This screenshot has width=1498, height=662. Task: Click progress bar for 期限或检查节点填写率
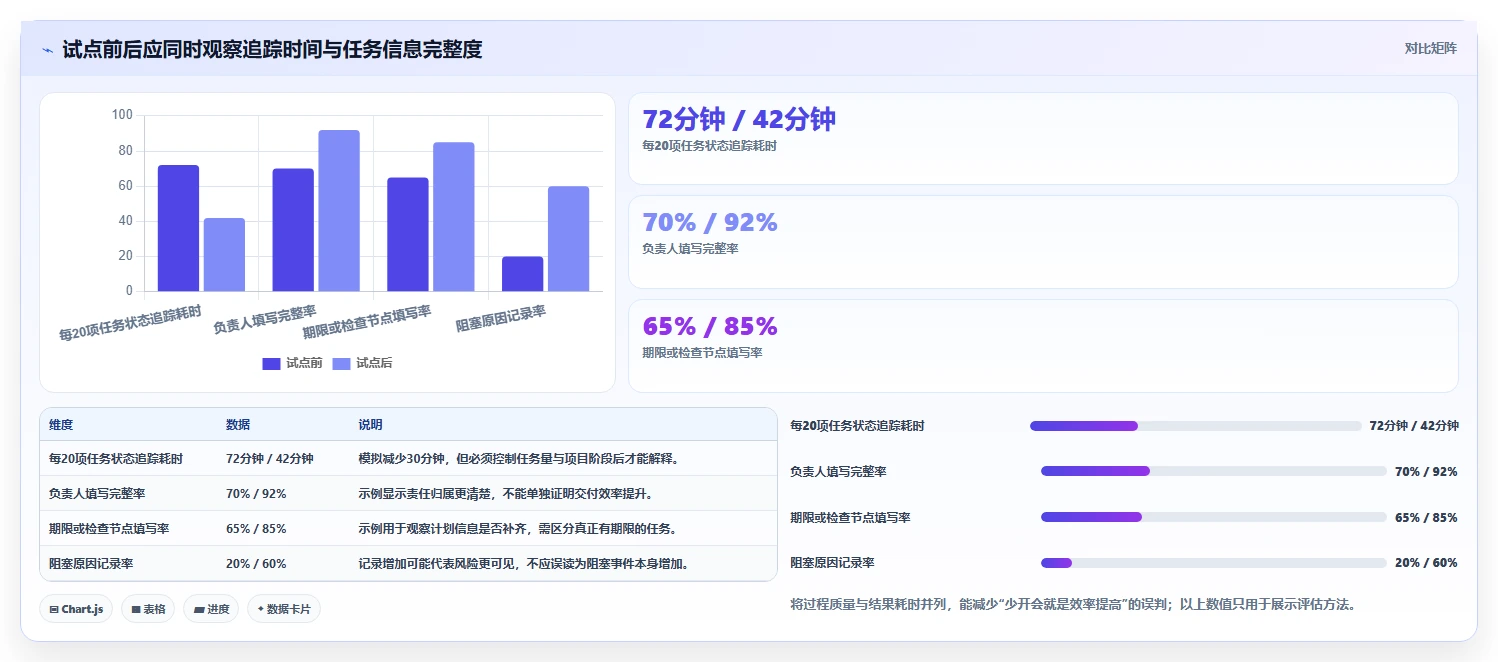tap(1214, 517)
